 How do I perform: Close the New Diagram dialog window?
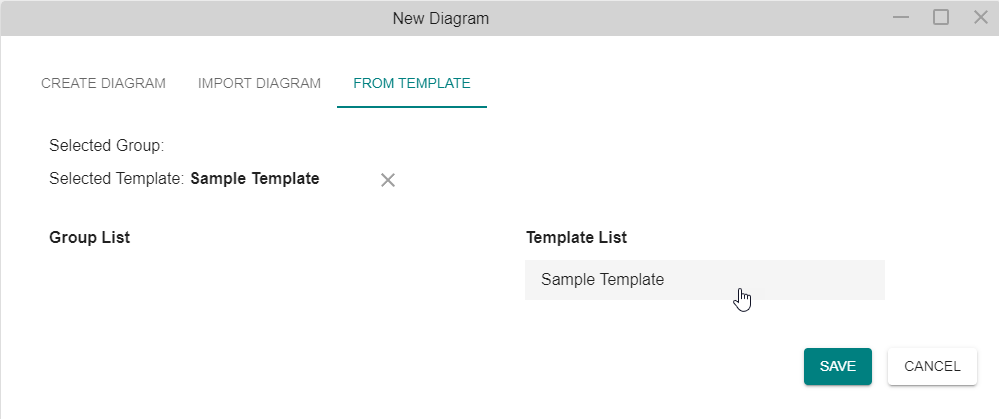click(981, 17)
